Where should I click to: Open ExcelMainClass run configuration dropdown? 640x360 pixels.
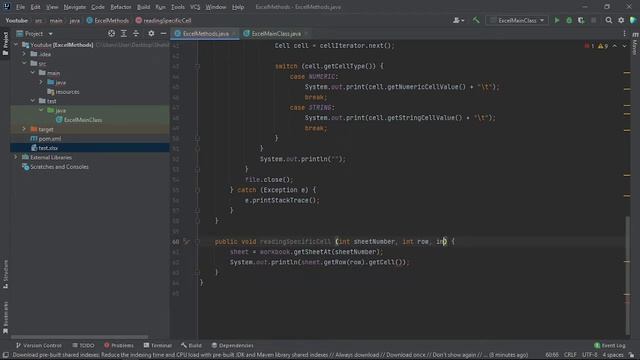point(517,20)
